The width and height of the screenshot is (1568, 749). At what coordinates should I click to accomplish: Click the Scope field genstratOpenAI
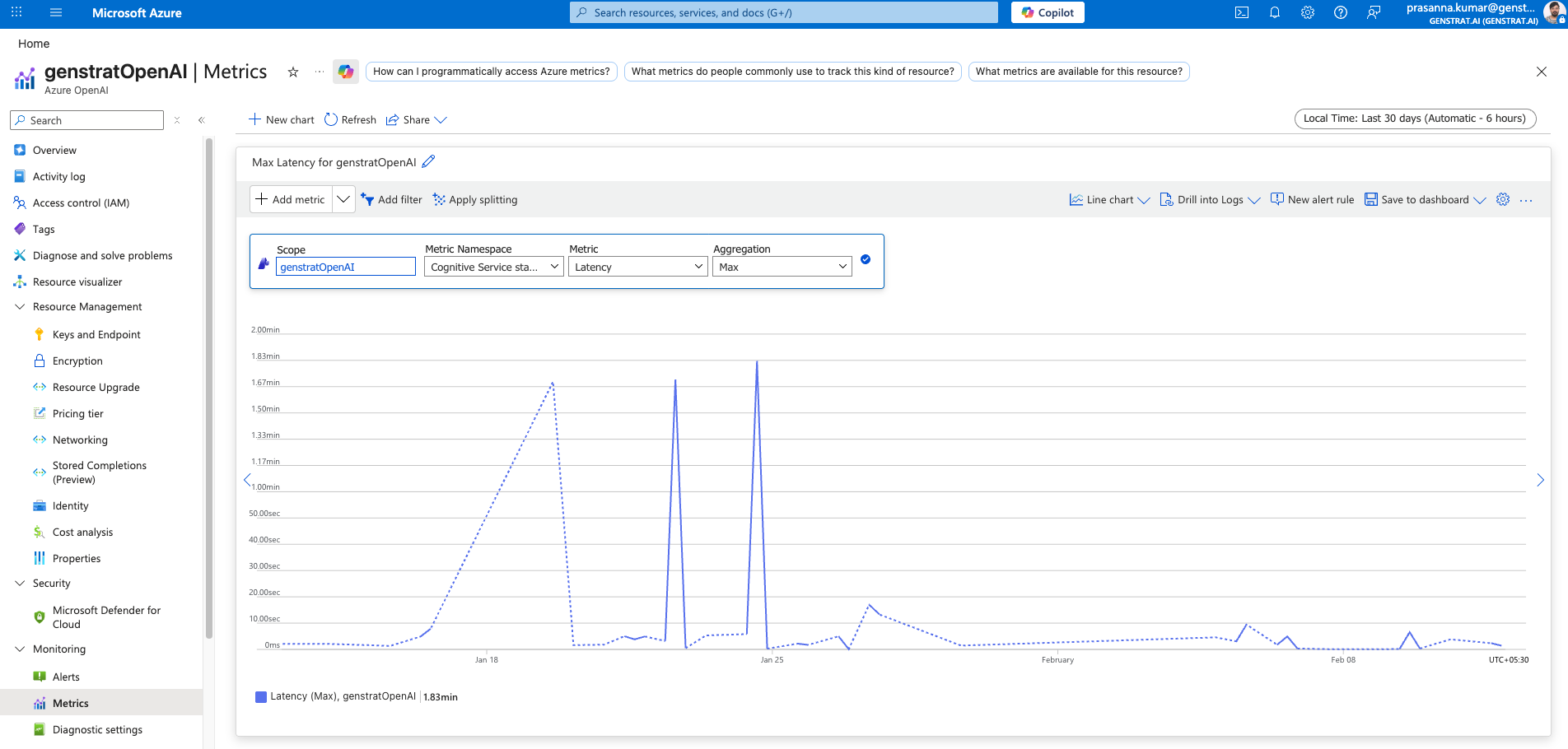(x=346, y=267)
